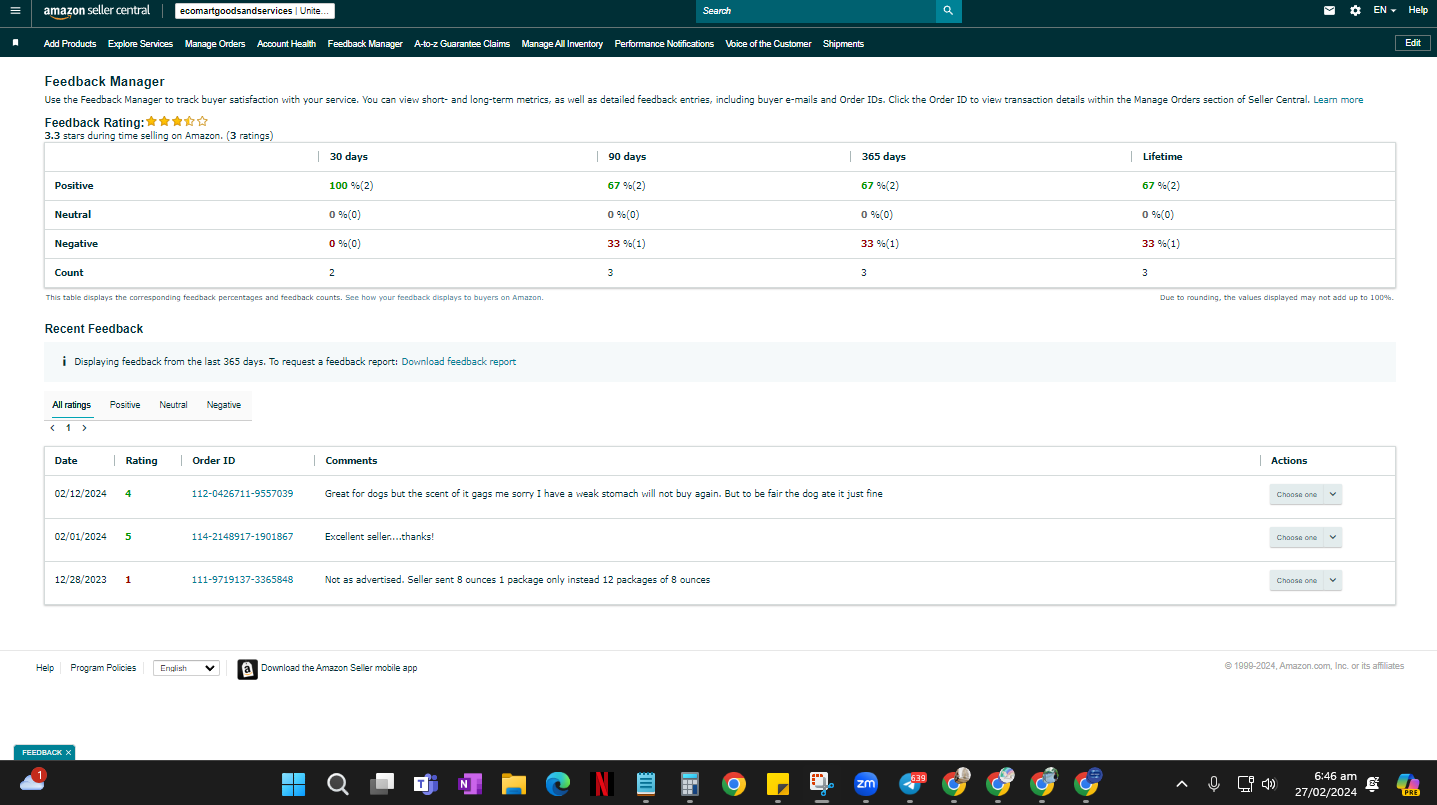Click the microphone tray icon
The width and height of the screenshot is (1437, 805).
click(x=1214, y=784)
